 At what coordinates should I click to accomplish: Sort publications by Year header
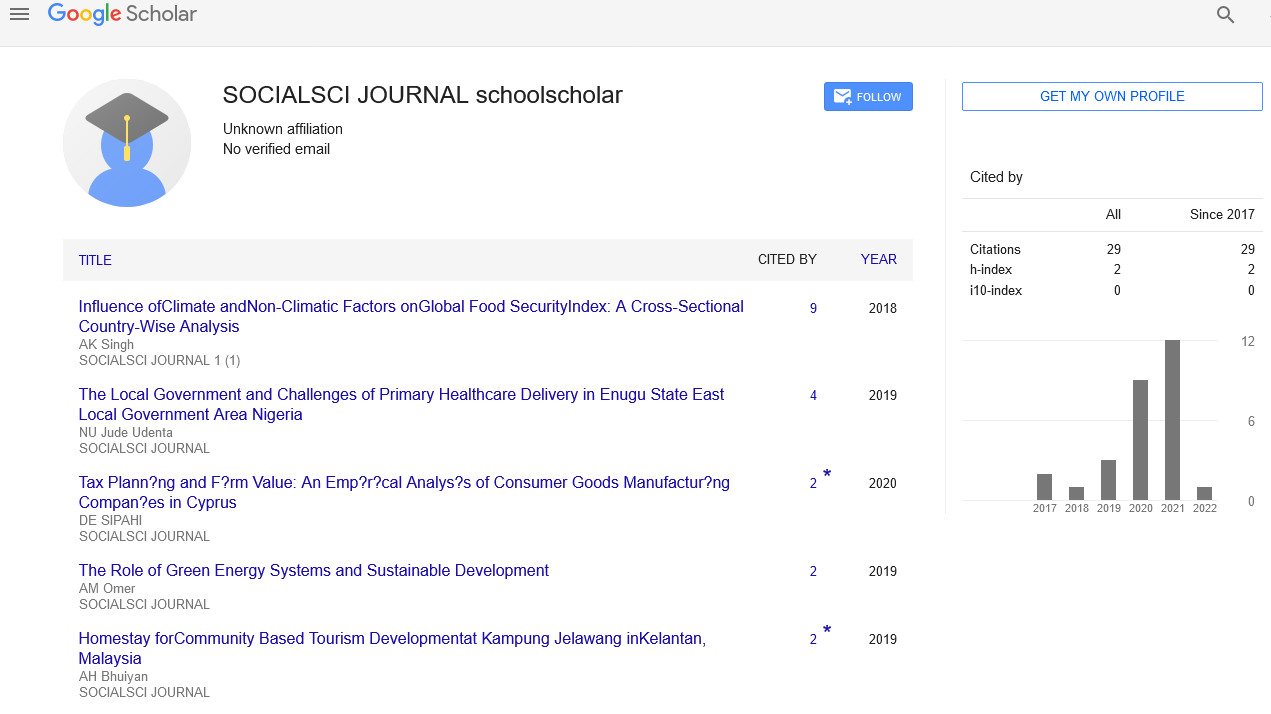[878, 259]
